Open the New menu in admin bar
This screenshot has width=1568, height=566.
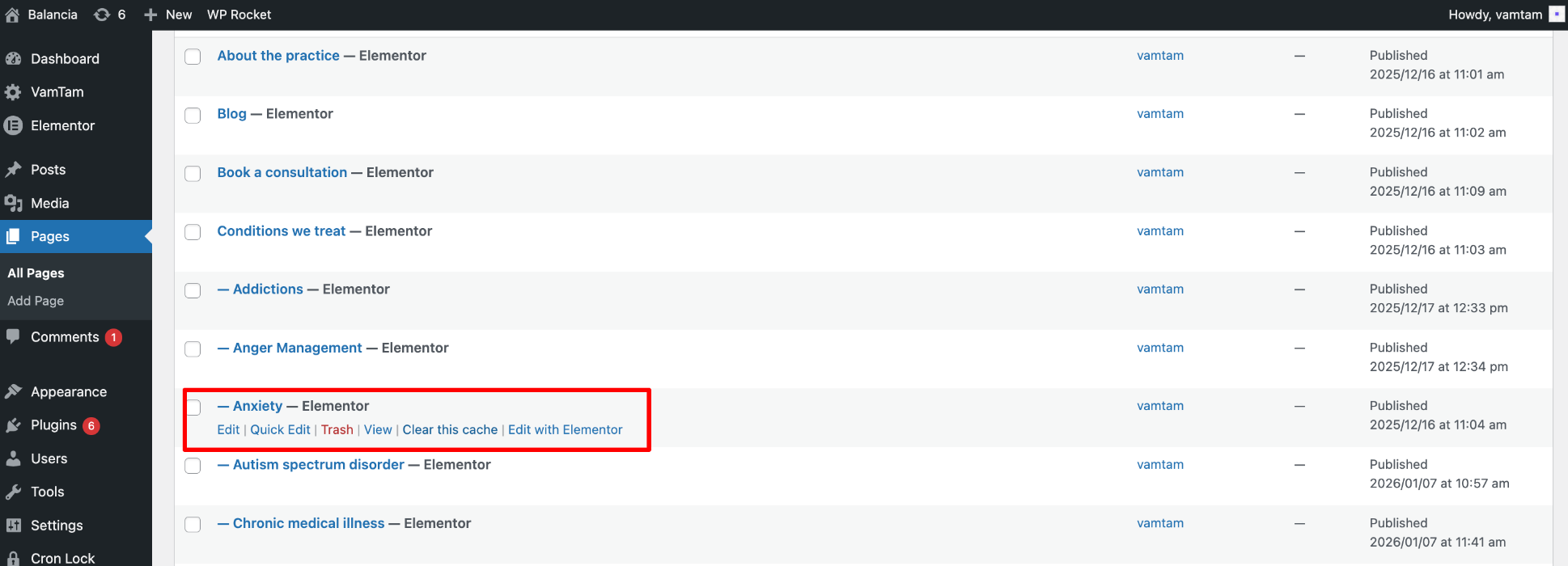tap(167, 15)
